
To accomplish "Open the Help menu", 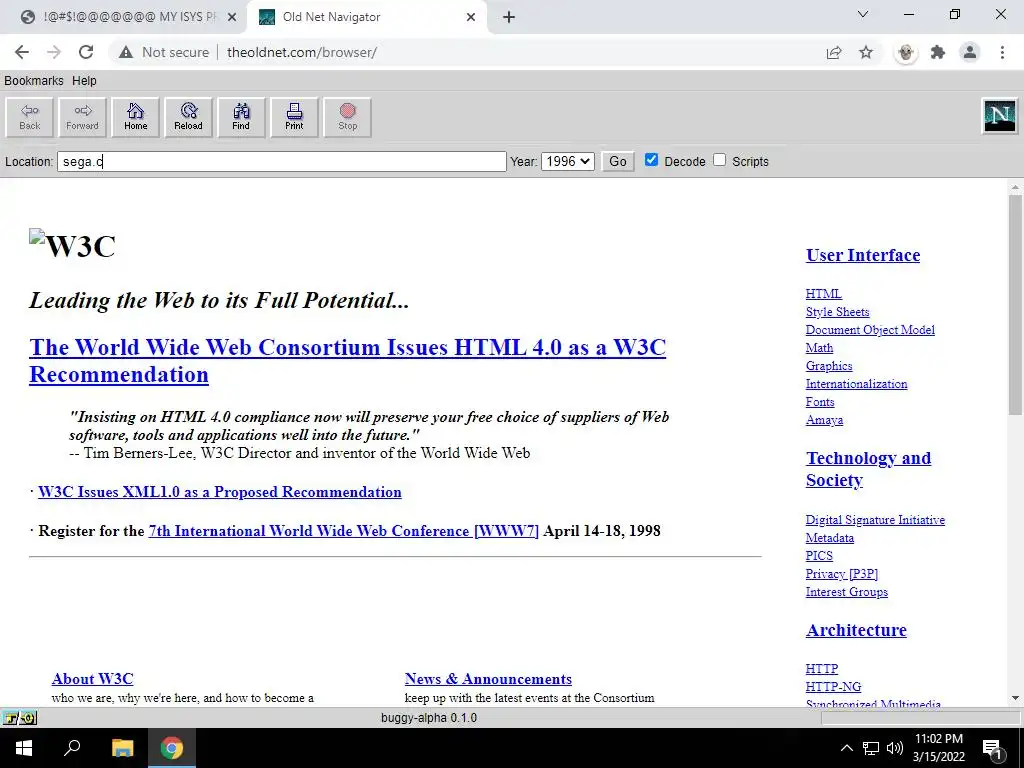I will click(x=84, y=80).
